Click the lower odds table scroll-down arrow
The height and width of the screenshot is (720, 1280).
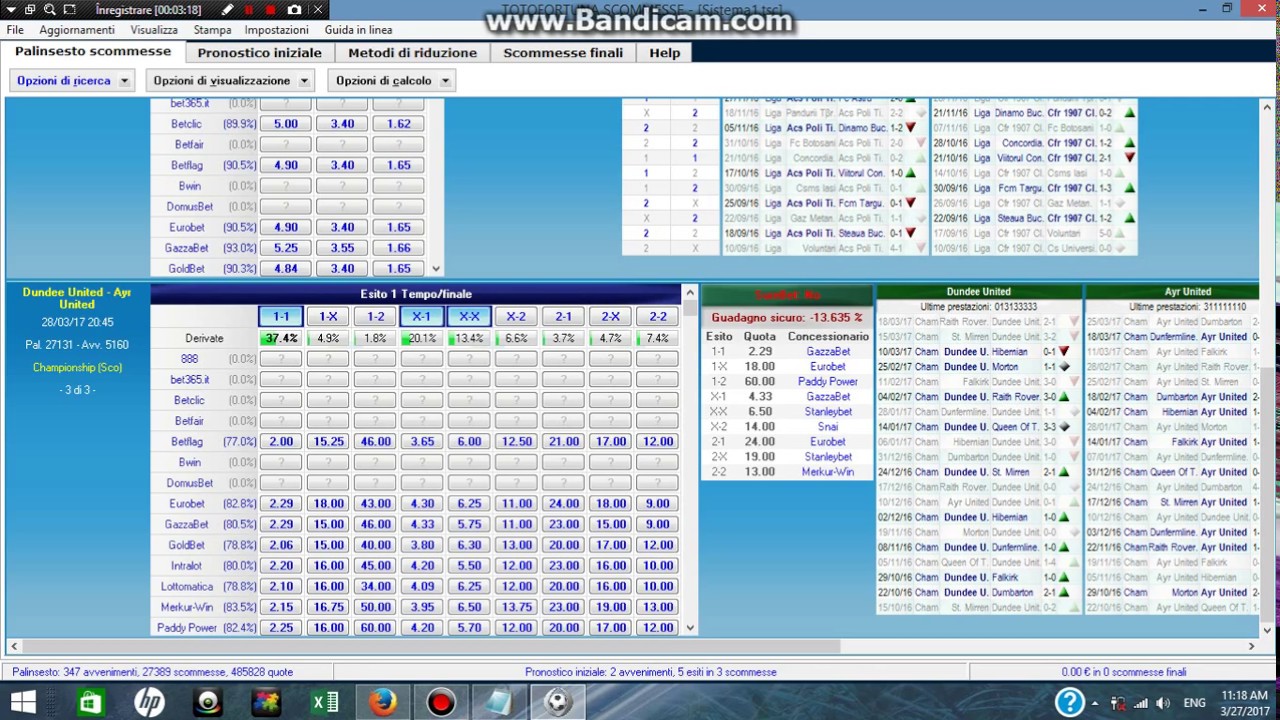[689, 627]
